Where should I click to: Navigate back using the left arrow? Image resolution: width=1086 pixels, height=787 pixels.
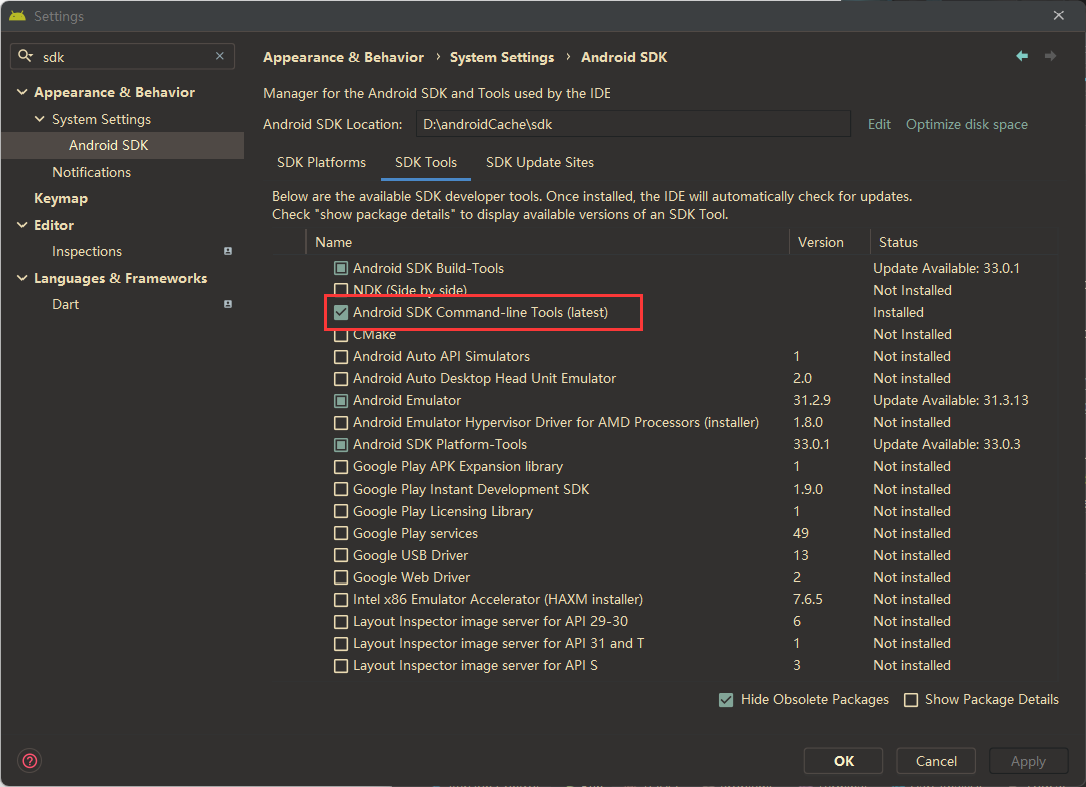(1021, 57)
